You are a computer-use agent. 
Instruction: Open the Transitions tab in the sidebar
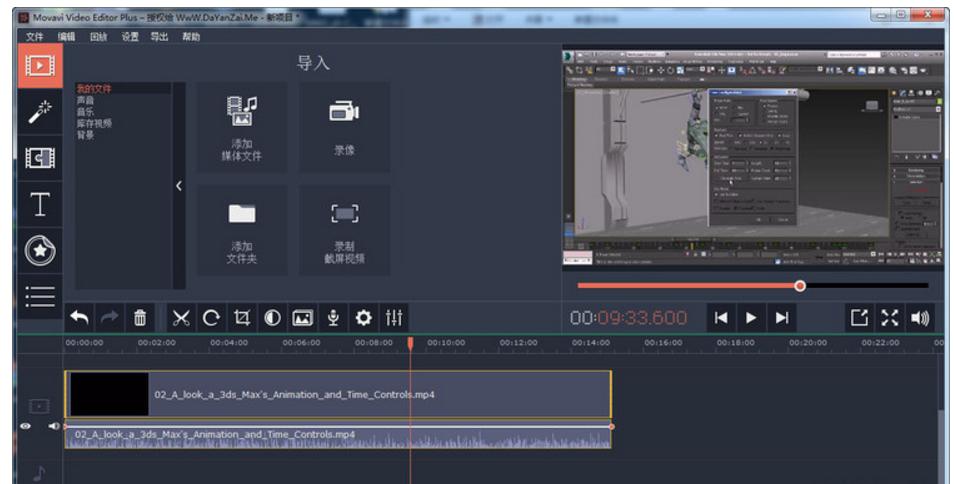click(x=39, y=158)
